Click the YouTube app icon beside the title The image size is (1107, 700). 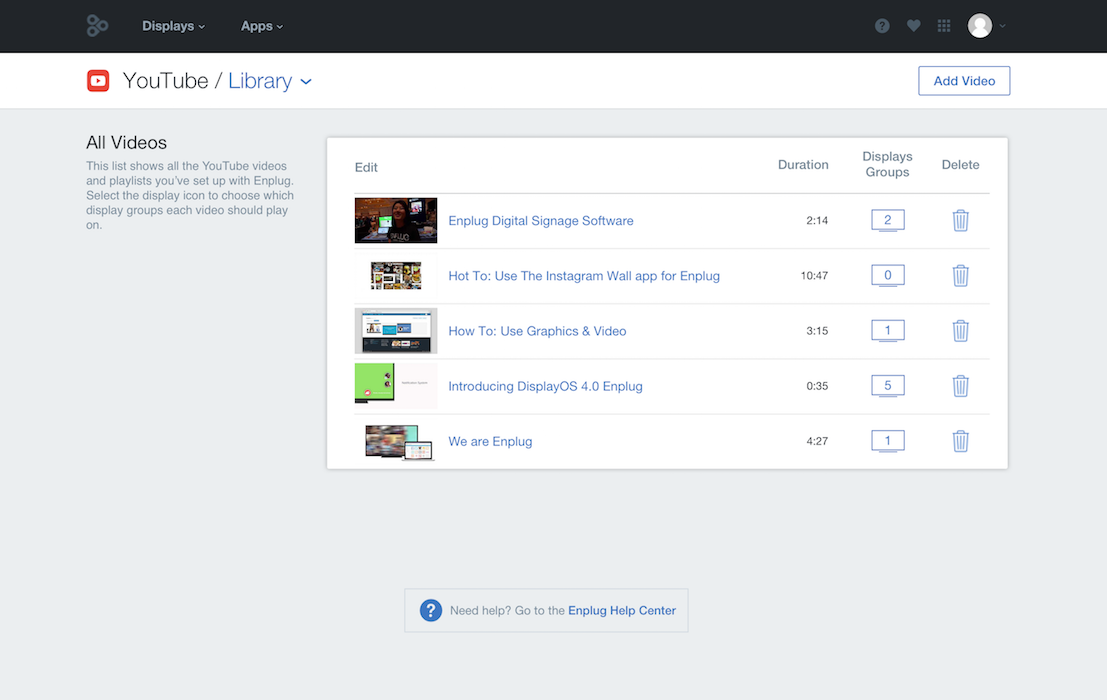click(98, 80)
